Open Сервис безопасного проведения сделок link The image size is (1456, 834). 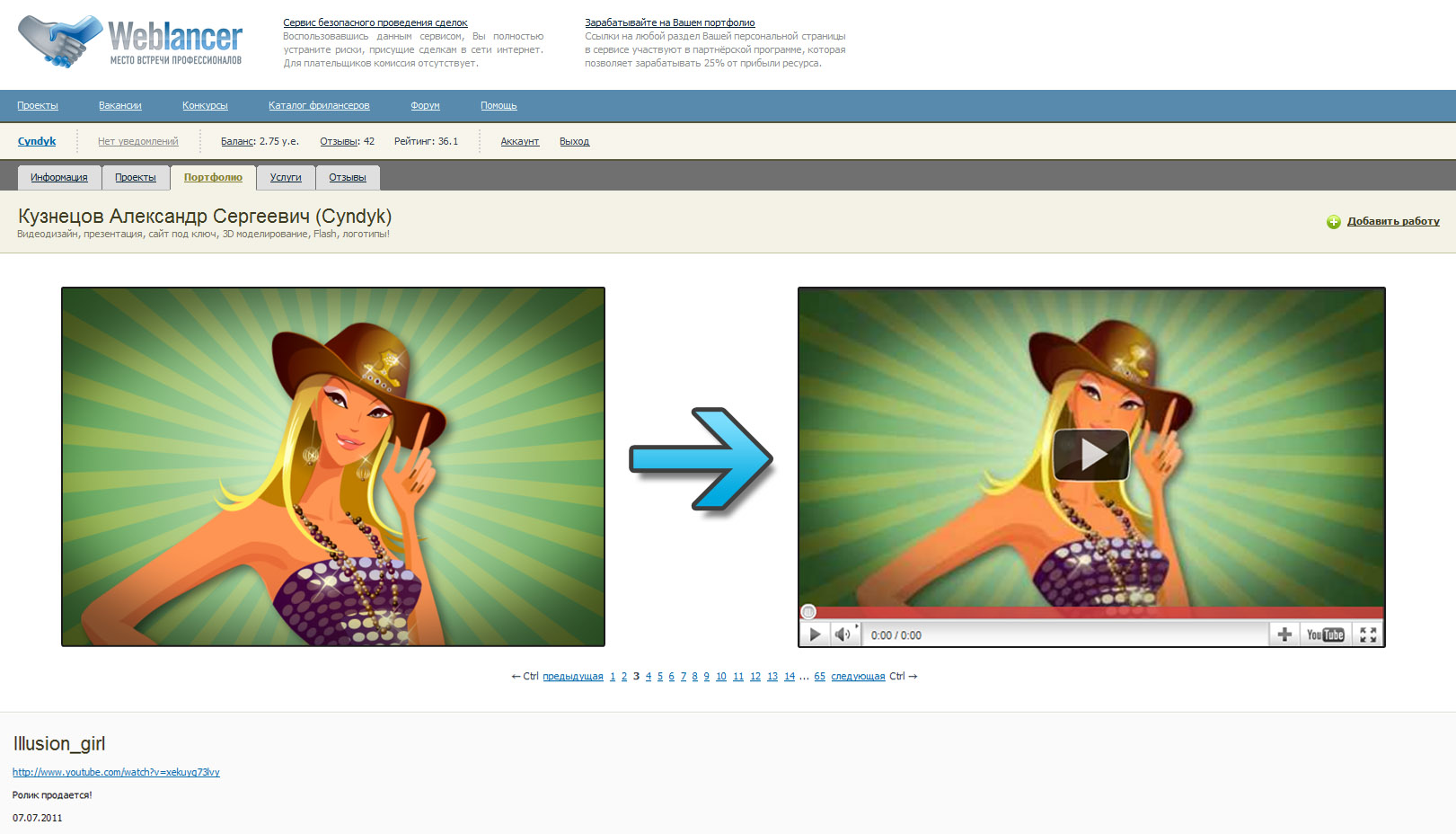click(375, 22)
